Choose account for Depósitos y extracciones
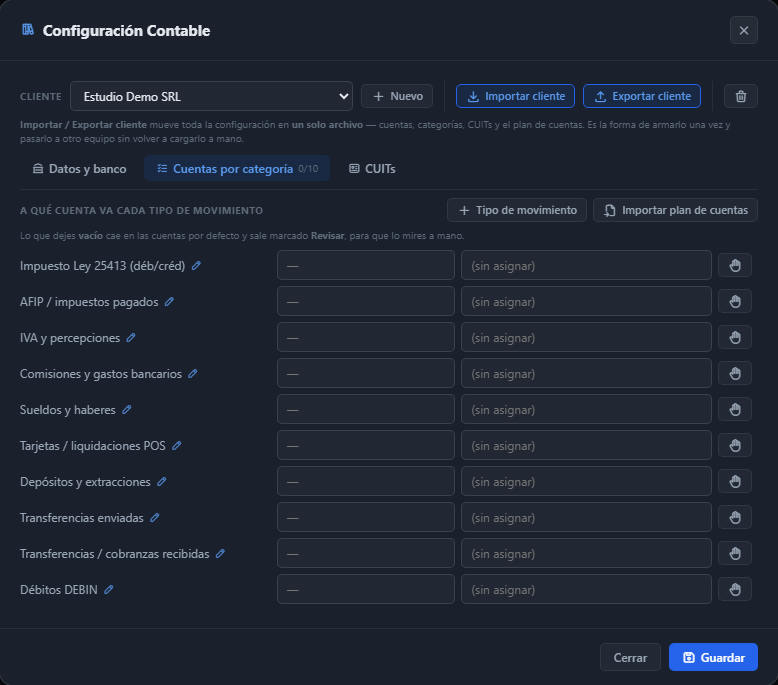 pos(586,481)
